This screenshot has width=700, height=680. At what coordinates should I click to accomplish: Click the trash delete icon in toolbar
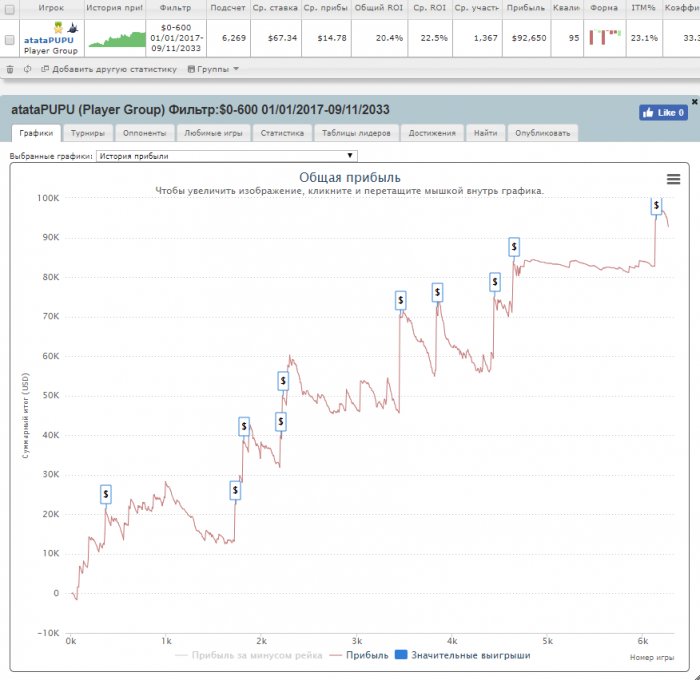point(10,69)
